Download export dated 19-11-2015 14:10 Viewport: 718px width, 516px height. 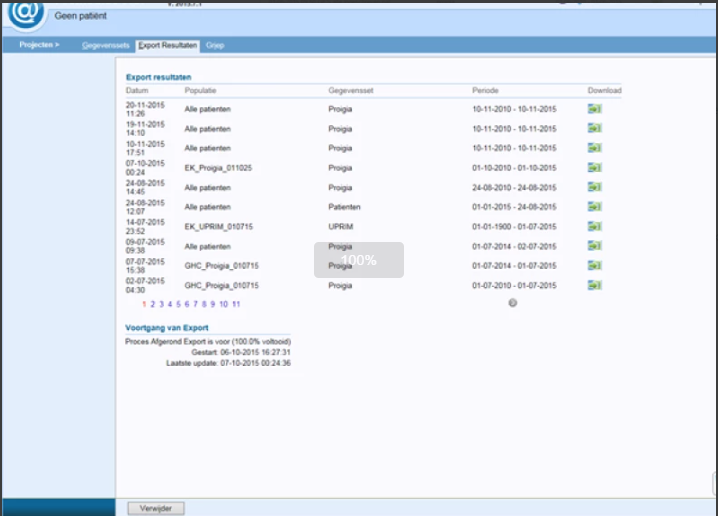tap(594, 128)
